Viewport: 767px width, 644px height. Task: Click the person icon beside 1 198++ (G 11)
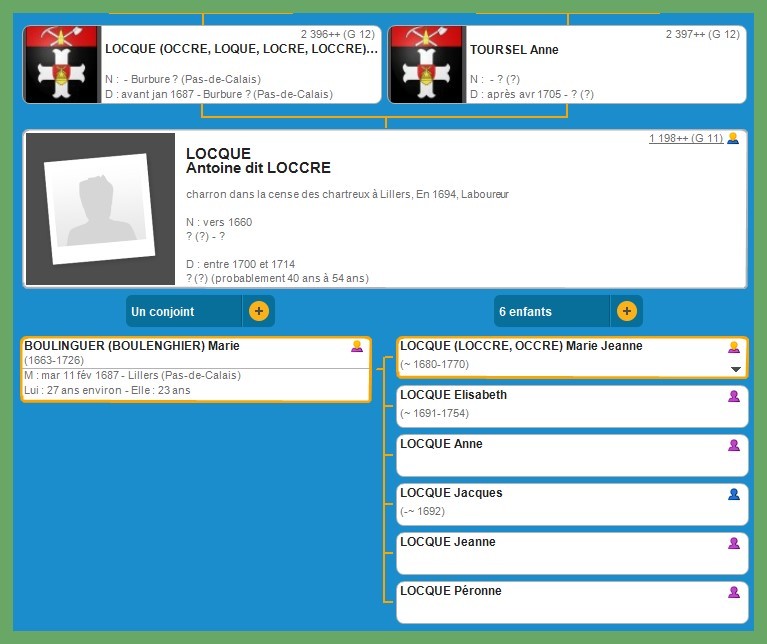pos(733,139)
